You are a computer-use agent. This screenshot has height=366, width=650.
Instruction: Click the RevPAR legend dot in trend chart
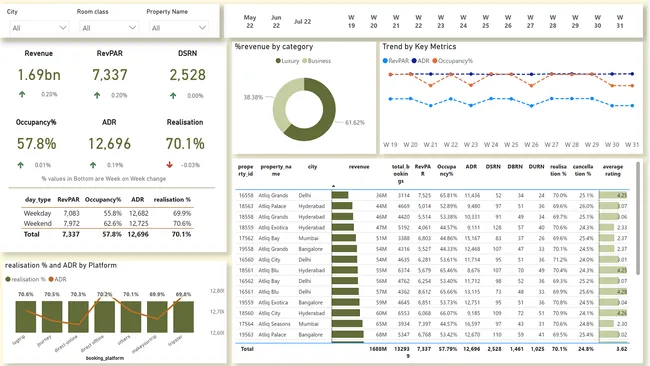point(385,61)
